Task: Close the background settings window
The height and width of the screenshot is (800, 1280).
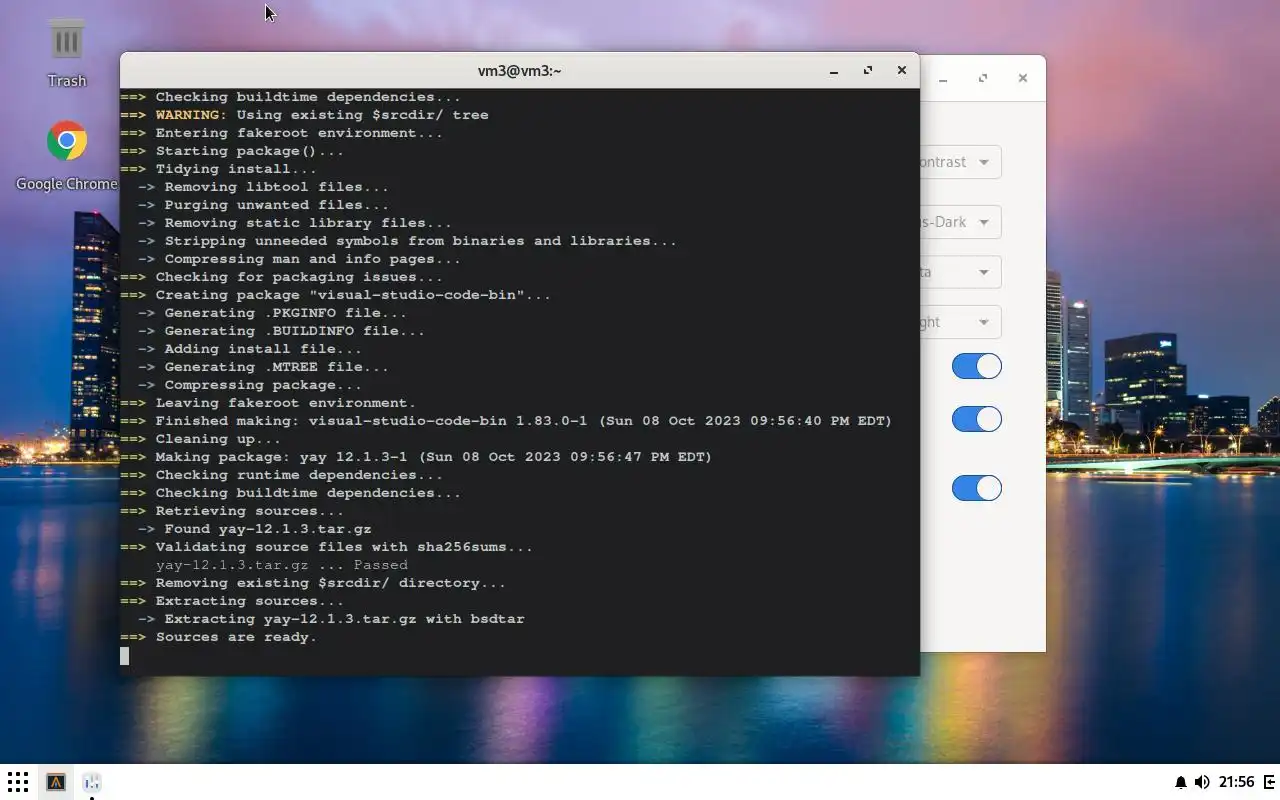Action: coord(1022,78)
